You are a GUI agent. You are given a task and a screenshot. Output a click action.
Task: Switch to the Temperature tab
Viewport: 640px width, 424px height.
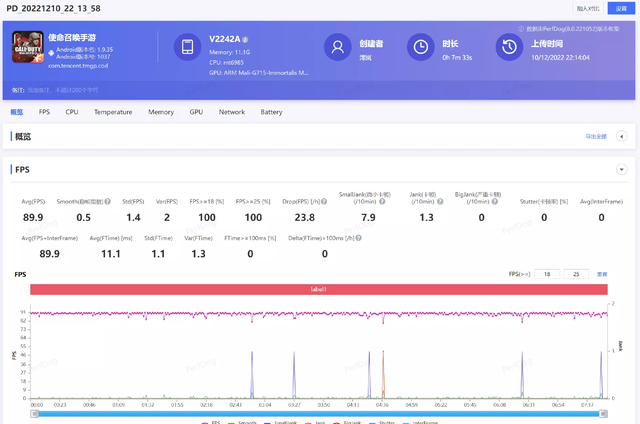pos(113,112)
